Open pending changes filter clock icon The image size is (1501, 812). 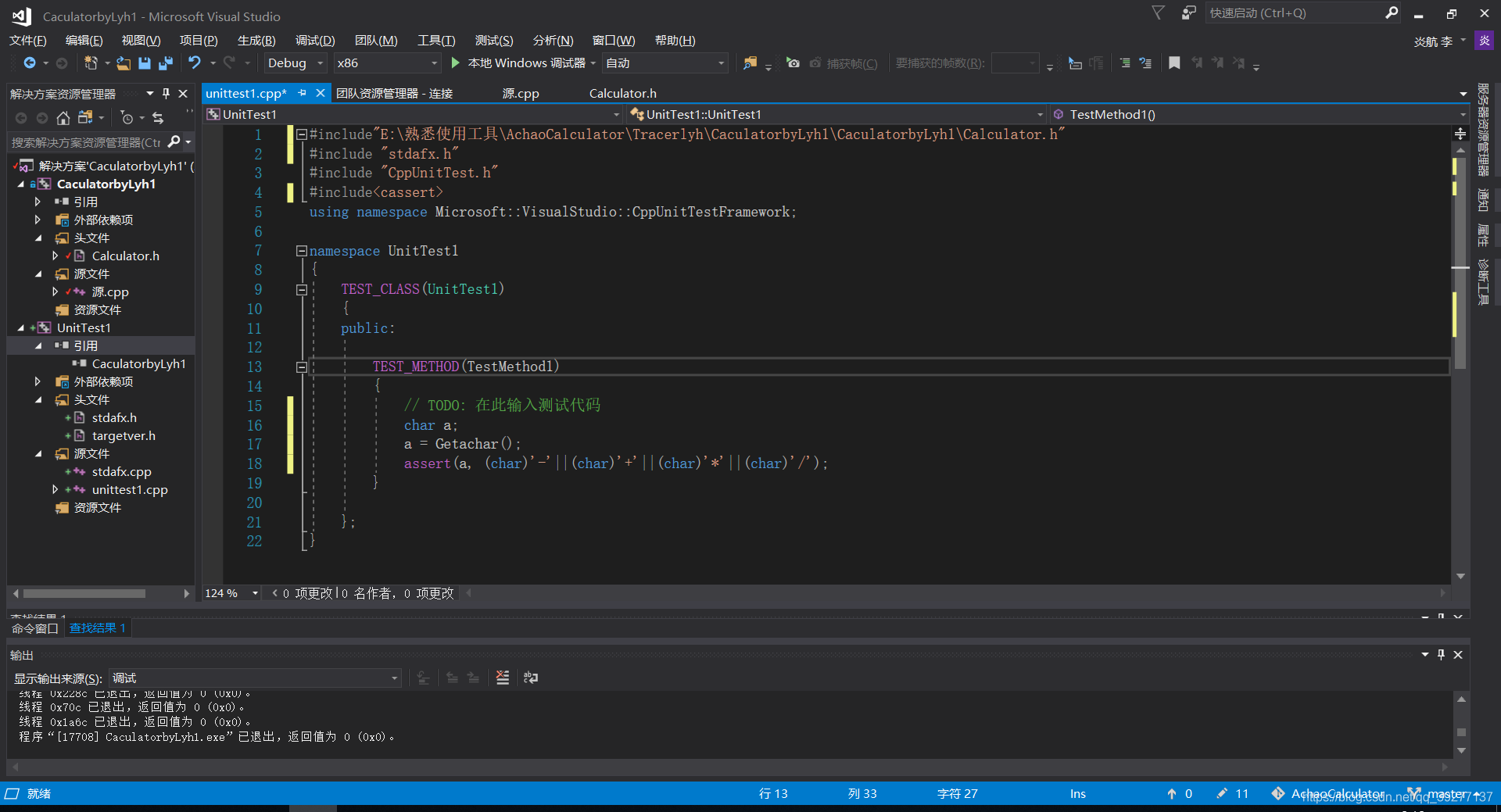click(x=127, y=117)
